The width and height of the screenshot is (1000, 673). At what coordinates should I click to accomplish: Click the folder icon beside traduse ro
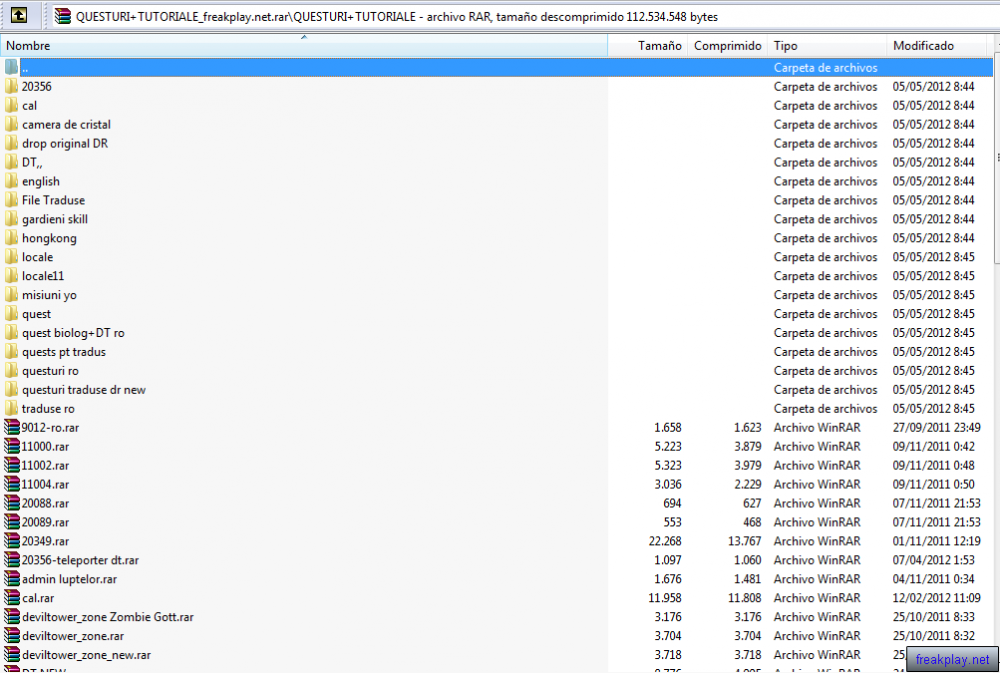(x=11, y=409)
